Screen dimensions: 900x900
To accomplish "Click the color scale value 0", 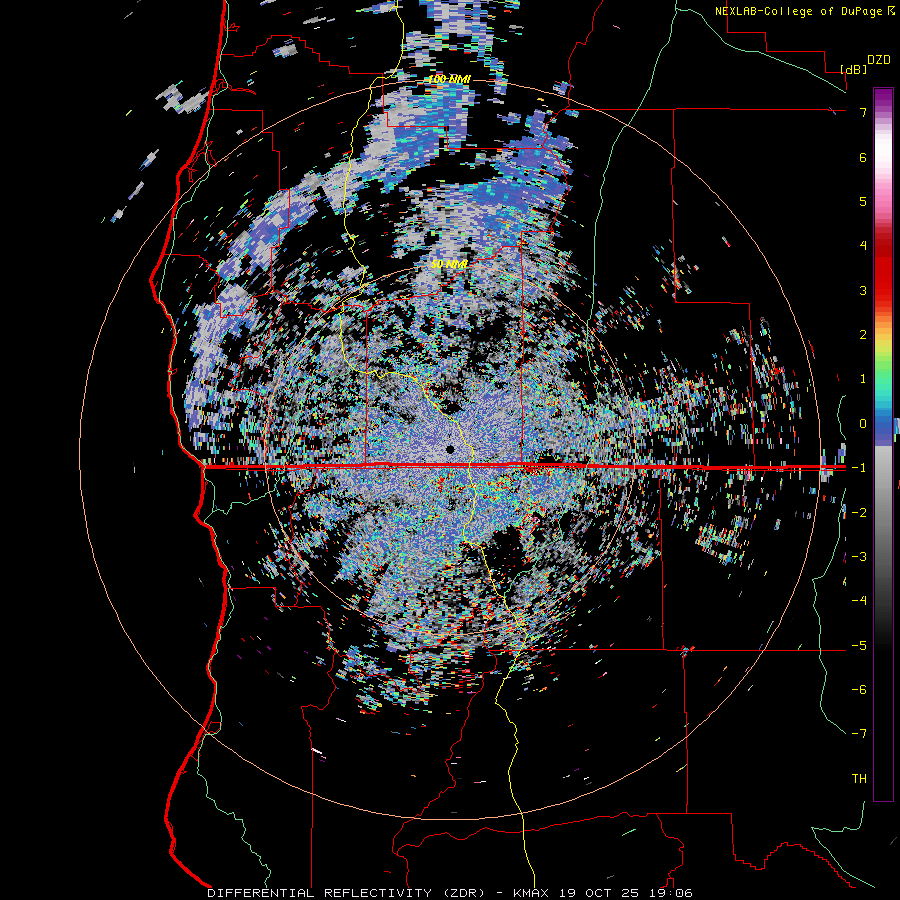I will 863,424.
